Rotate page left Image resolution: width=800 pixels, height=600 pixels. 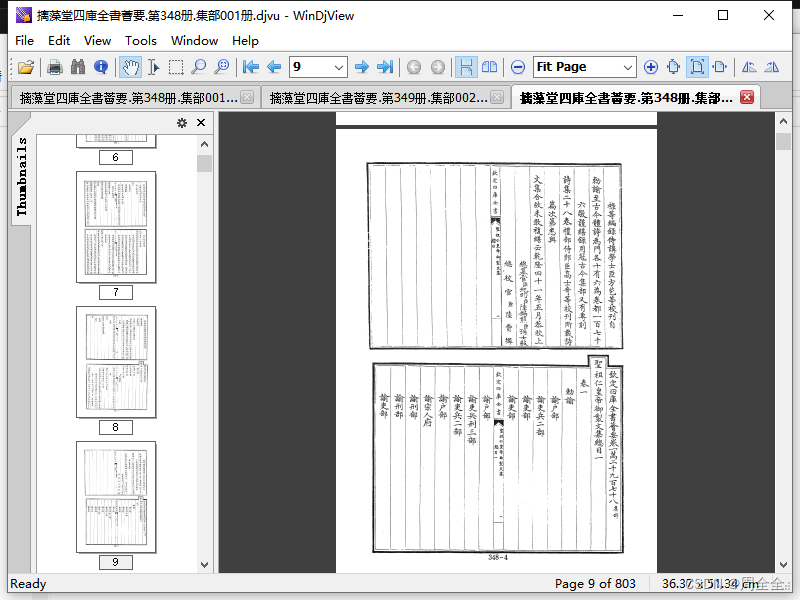[748, 67]
